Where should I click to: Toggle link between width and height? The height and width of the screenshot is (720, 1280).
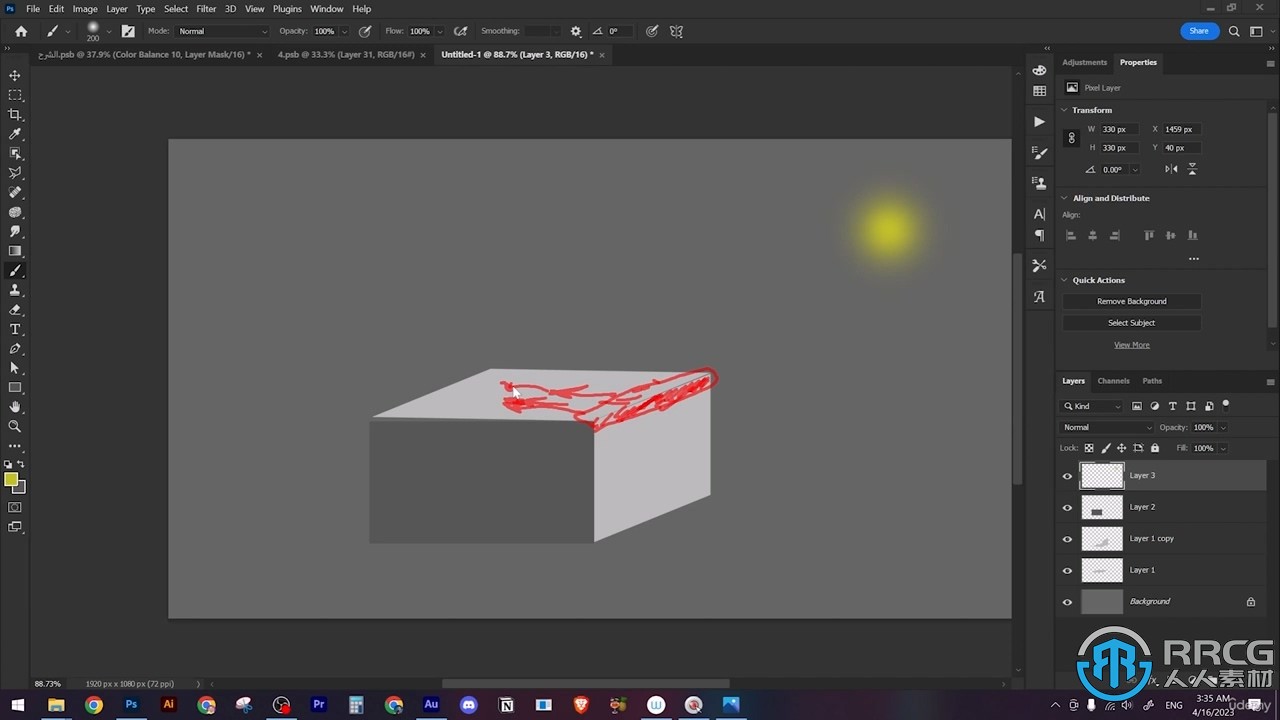(1072, 138)
